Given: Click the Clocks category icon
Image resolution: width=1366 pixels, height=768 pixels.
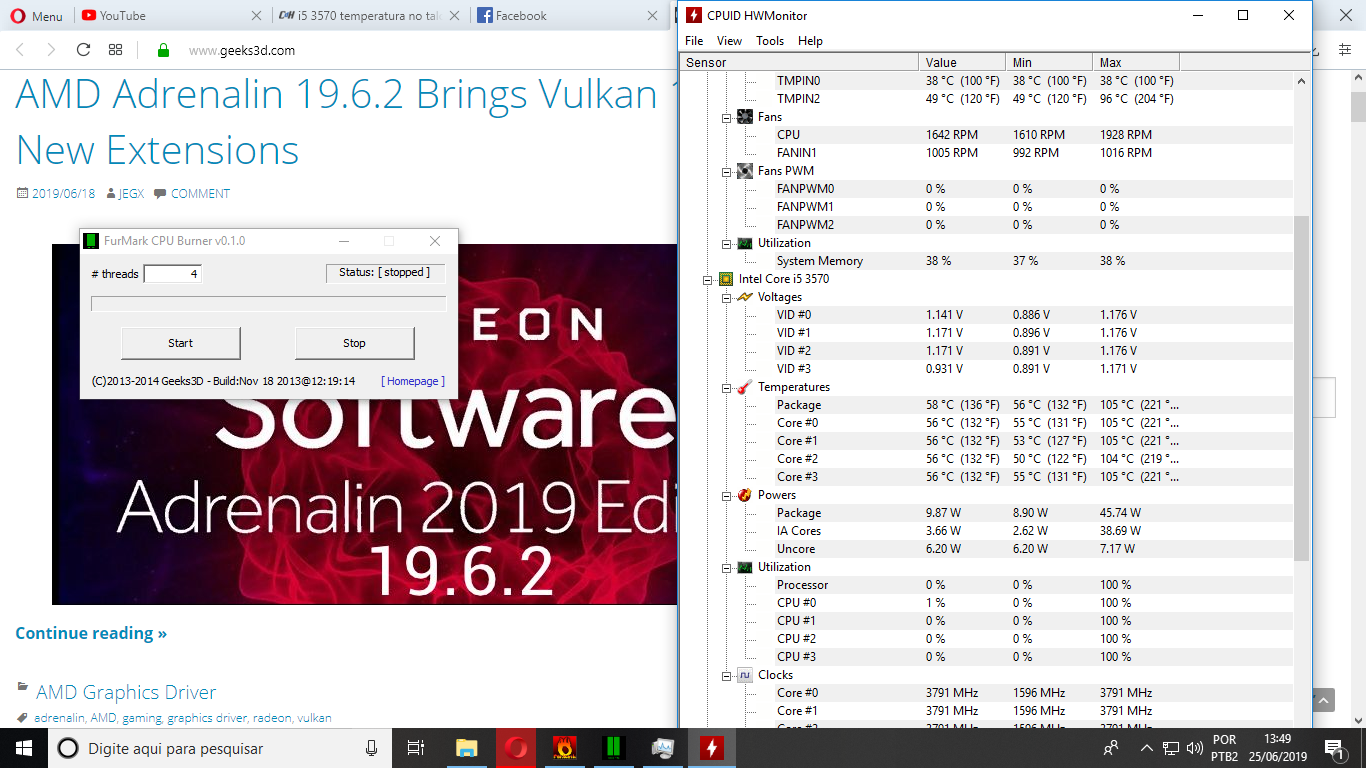Looking at the screenshot, I should tap(745, 675).
